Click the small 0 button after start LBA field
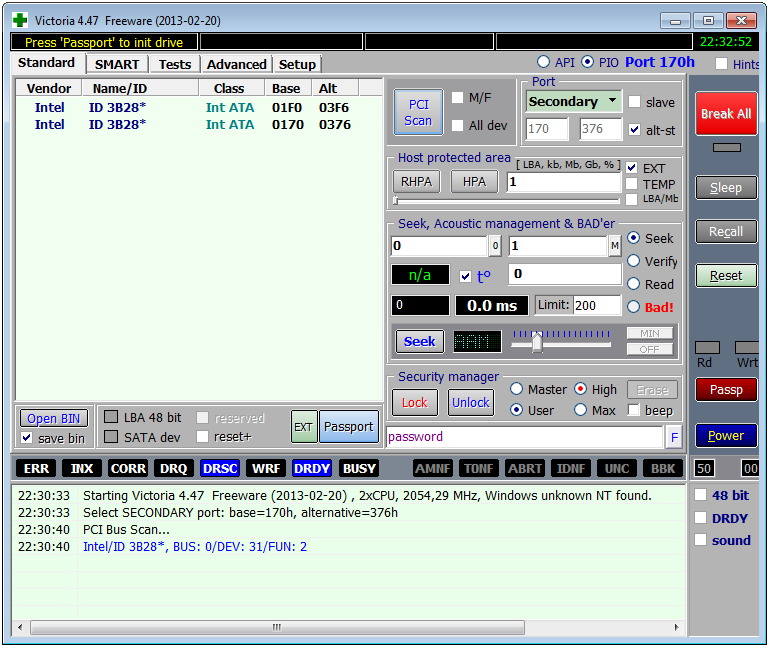Viewport: 770px width, 648px height. pyautogui.click(x=495, y=245)
